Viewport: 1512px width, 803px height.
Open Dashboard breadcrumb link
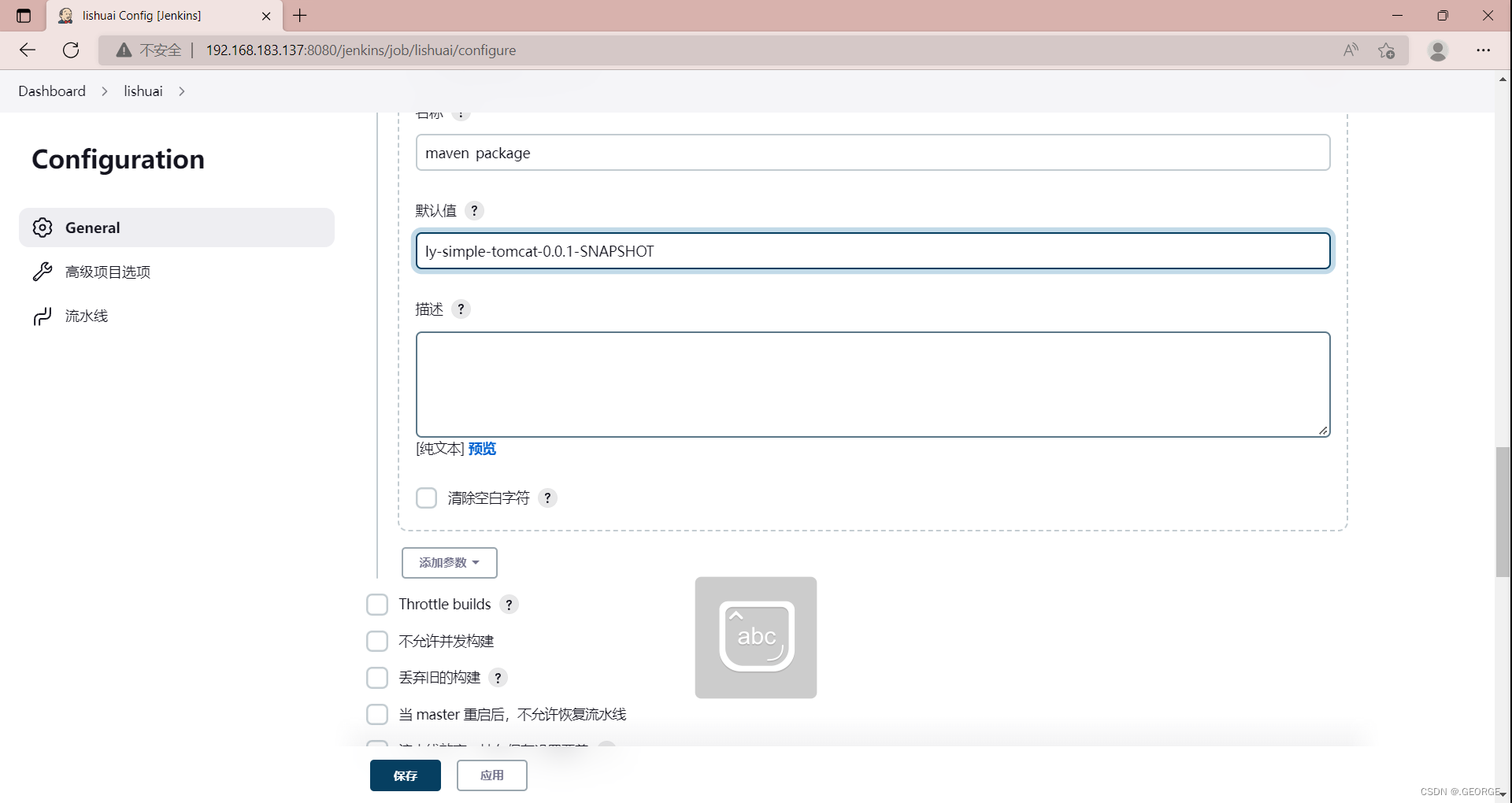52,91
